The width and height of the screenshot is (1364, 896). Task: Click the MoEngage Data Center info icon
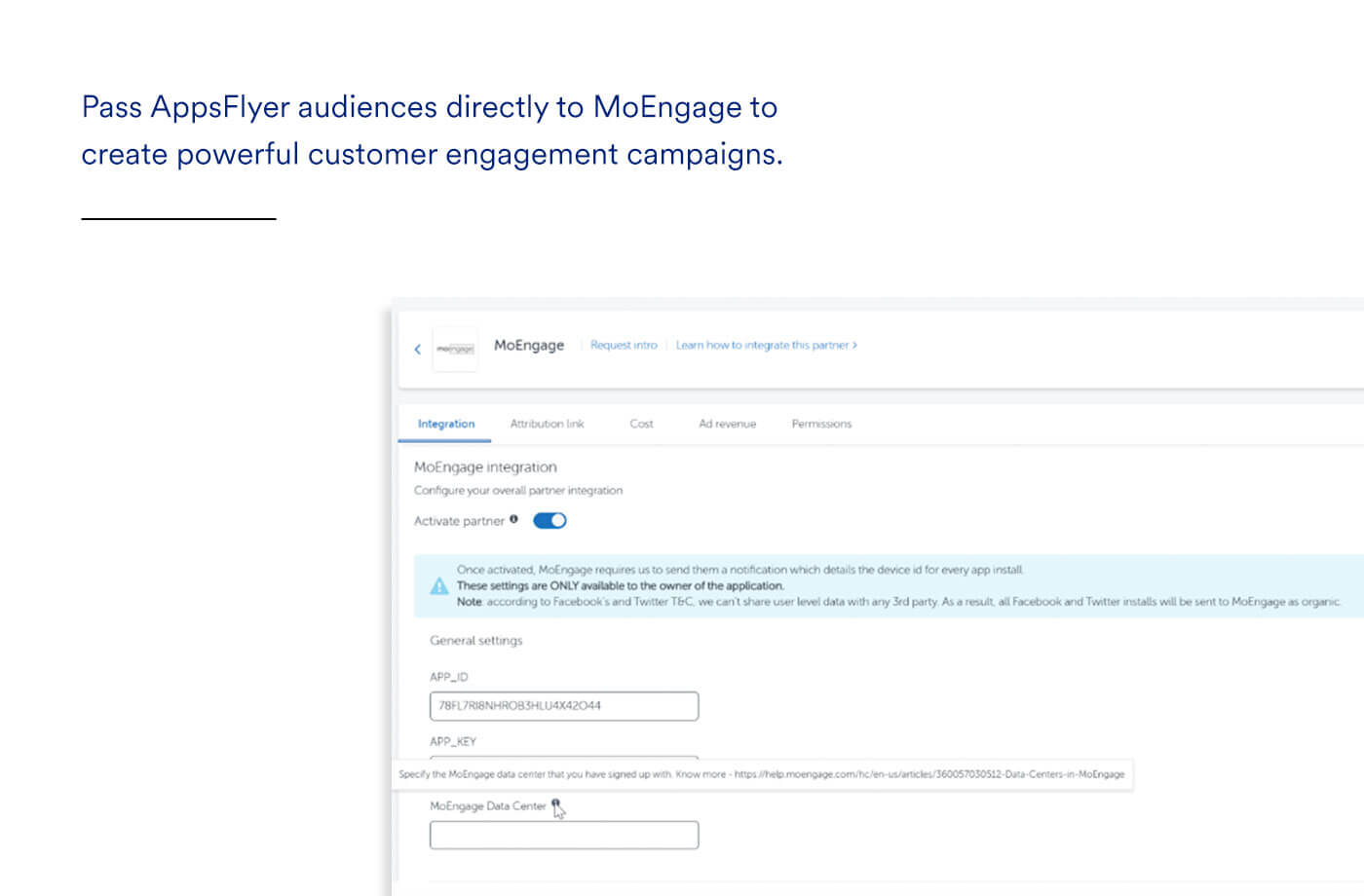coord(555,804)
